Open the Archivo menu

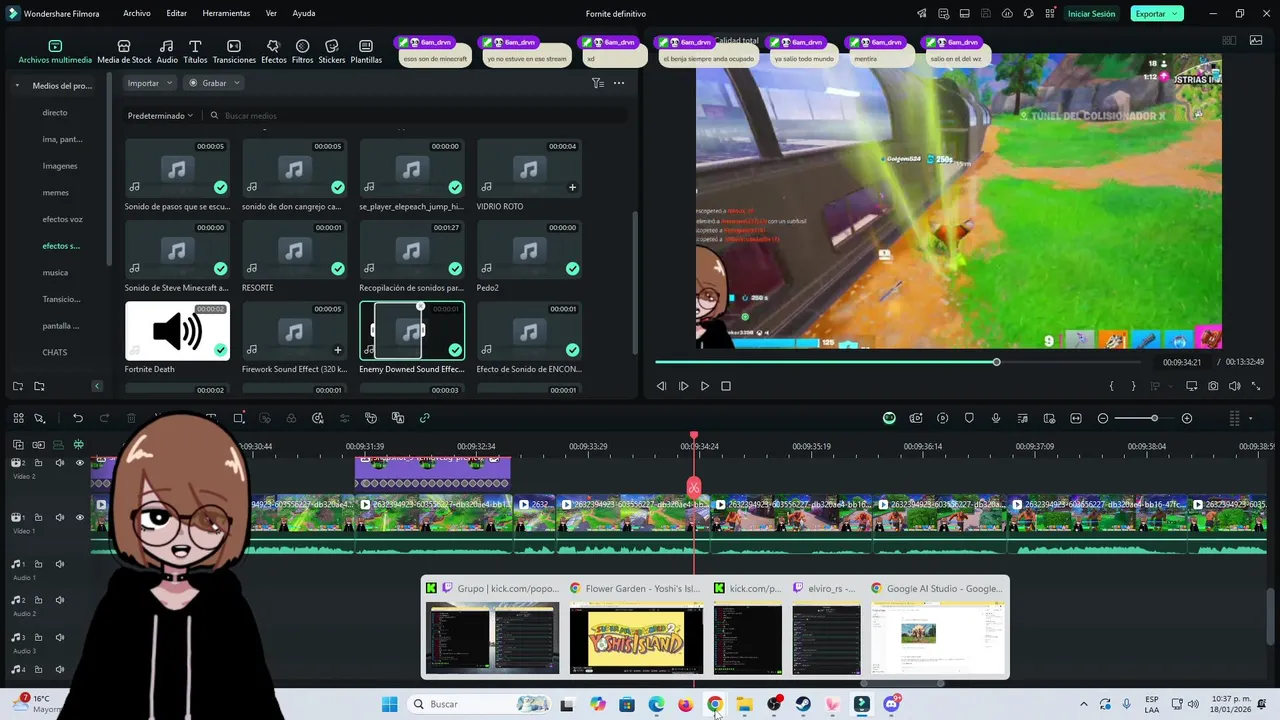(137, 14)
